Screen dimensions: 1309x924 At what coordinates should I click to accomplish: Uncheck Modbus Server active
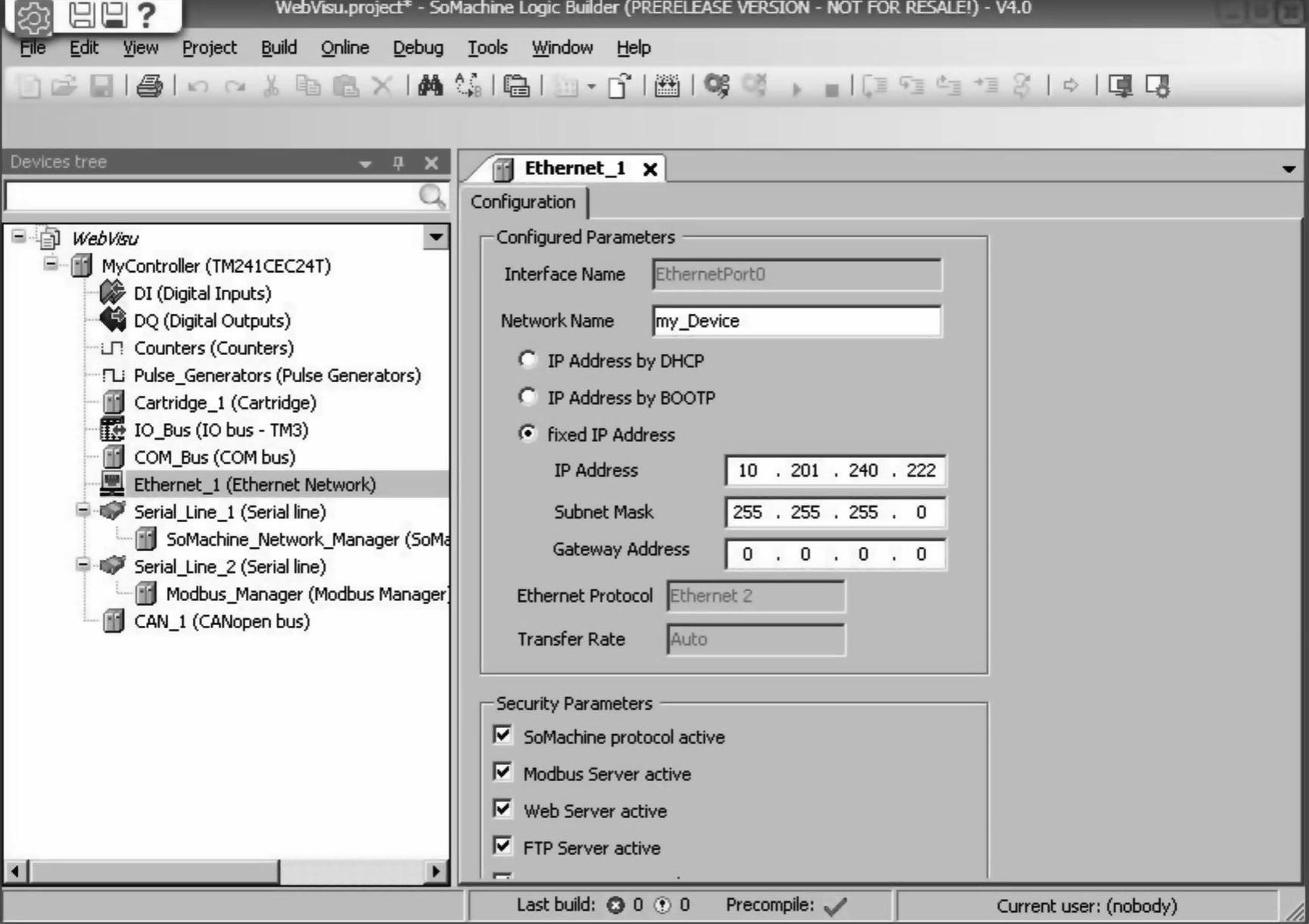pyautogui.click(x=502, y=772)
